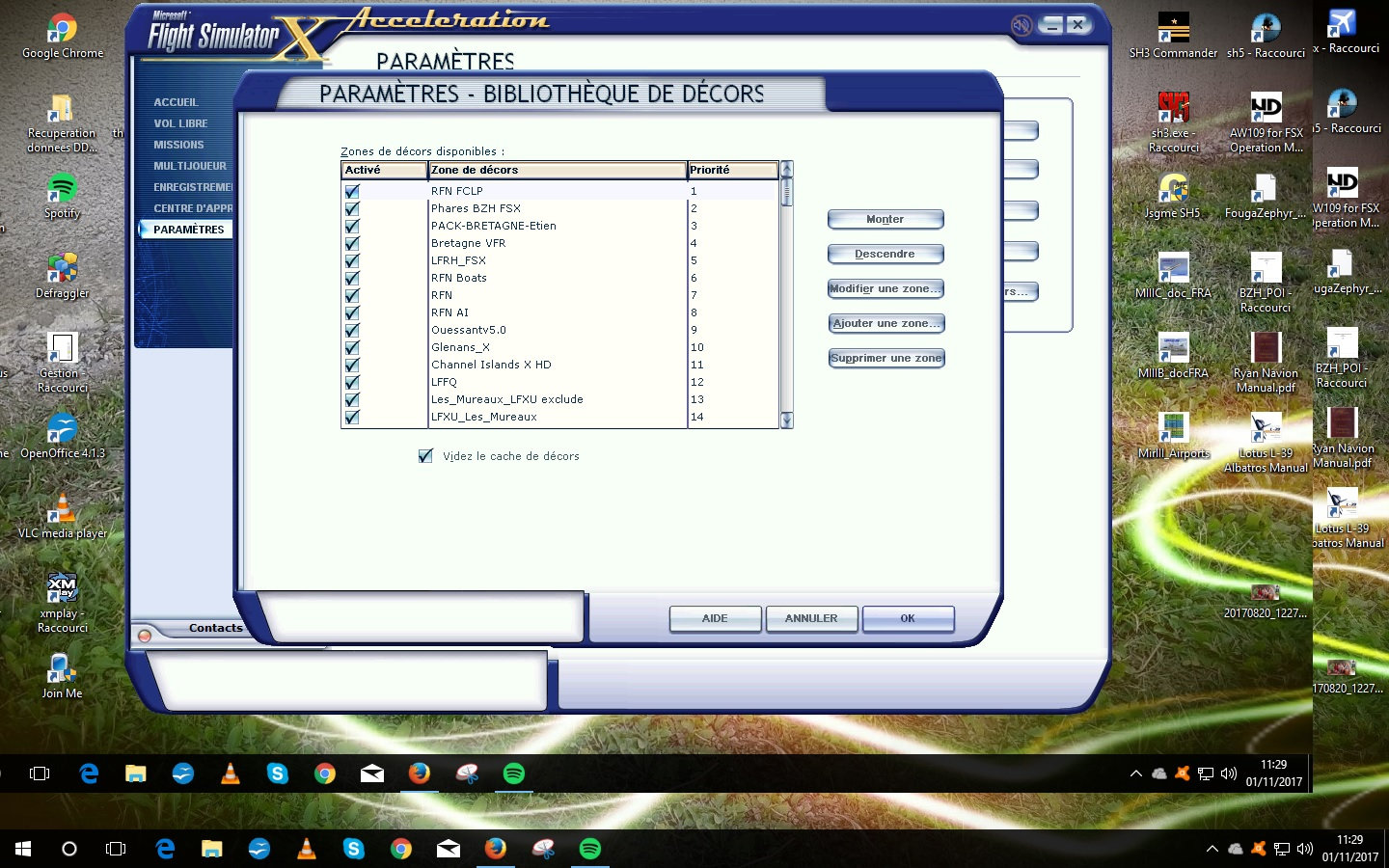Viewport: 1389px width, 868px height.
Task: Open VOL LIBRE from sidebar menu
Action: coord(180,123)
